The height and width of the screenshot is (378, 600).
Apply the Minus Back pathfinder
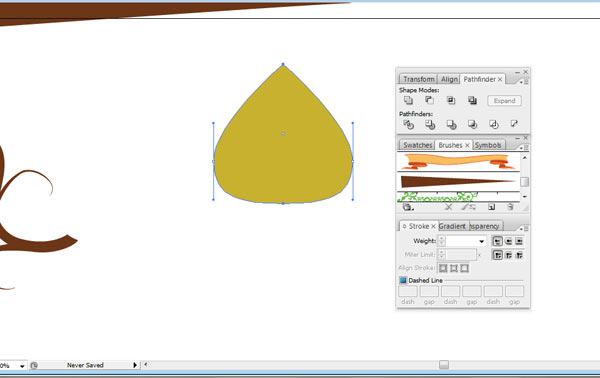(514, 124)
